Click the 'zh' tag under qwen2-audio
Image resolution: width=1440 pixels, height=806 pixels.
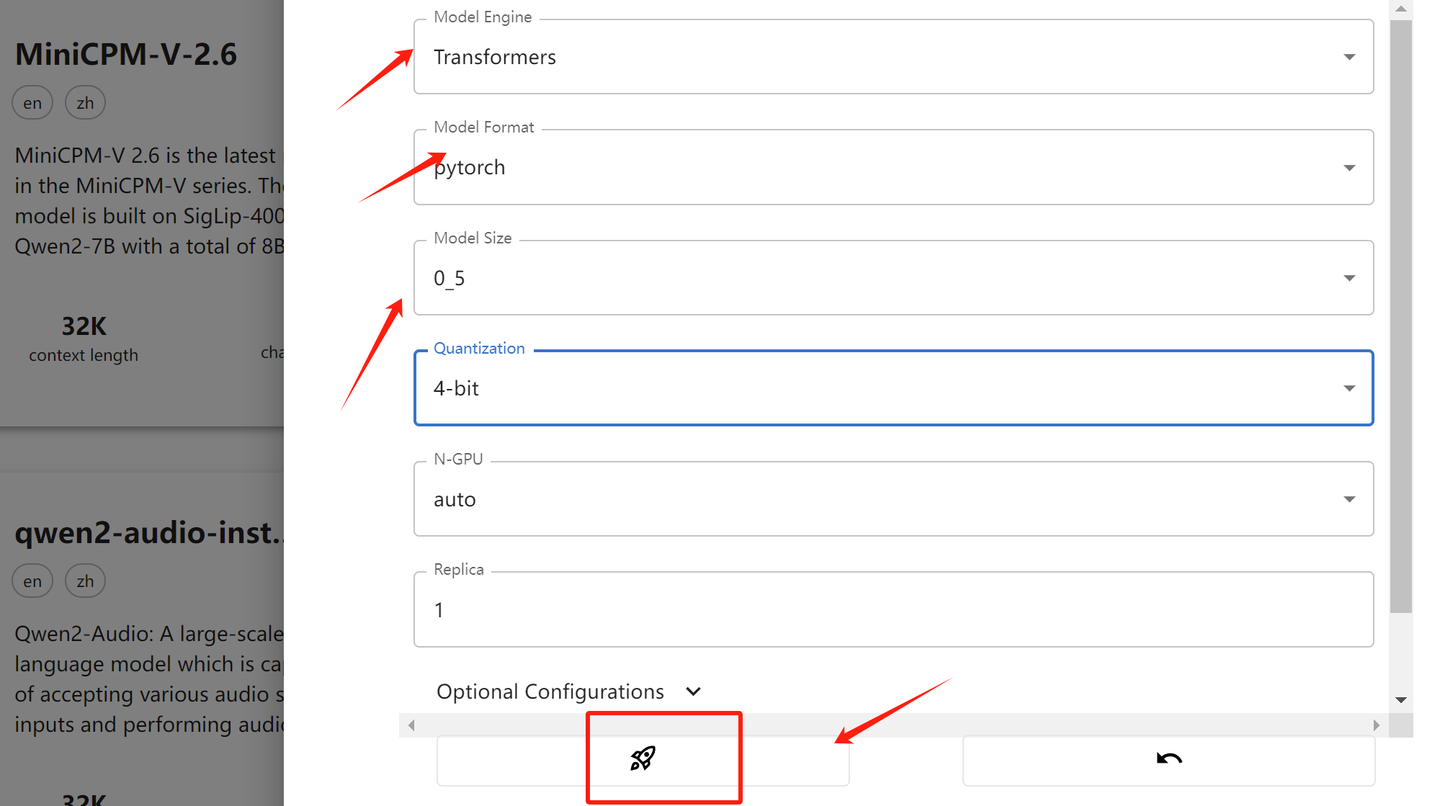coord(85,581)
